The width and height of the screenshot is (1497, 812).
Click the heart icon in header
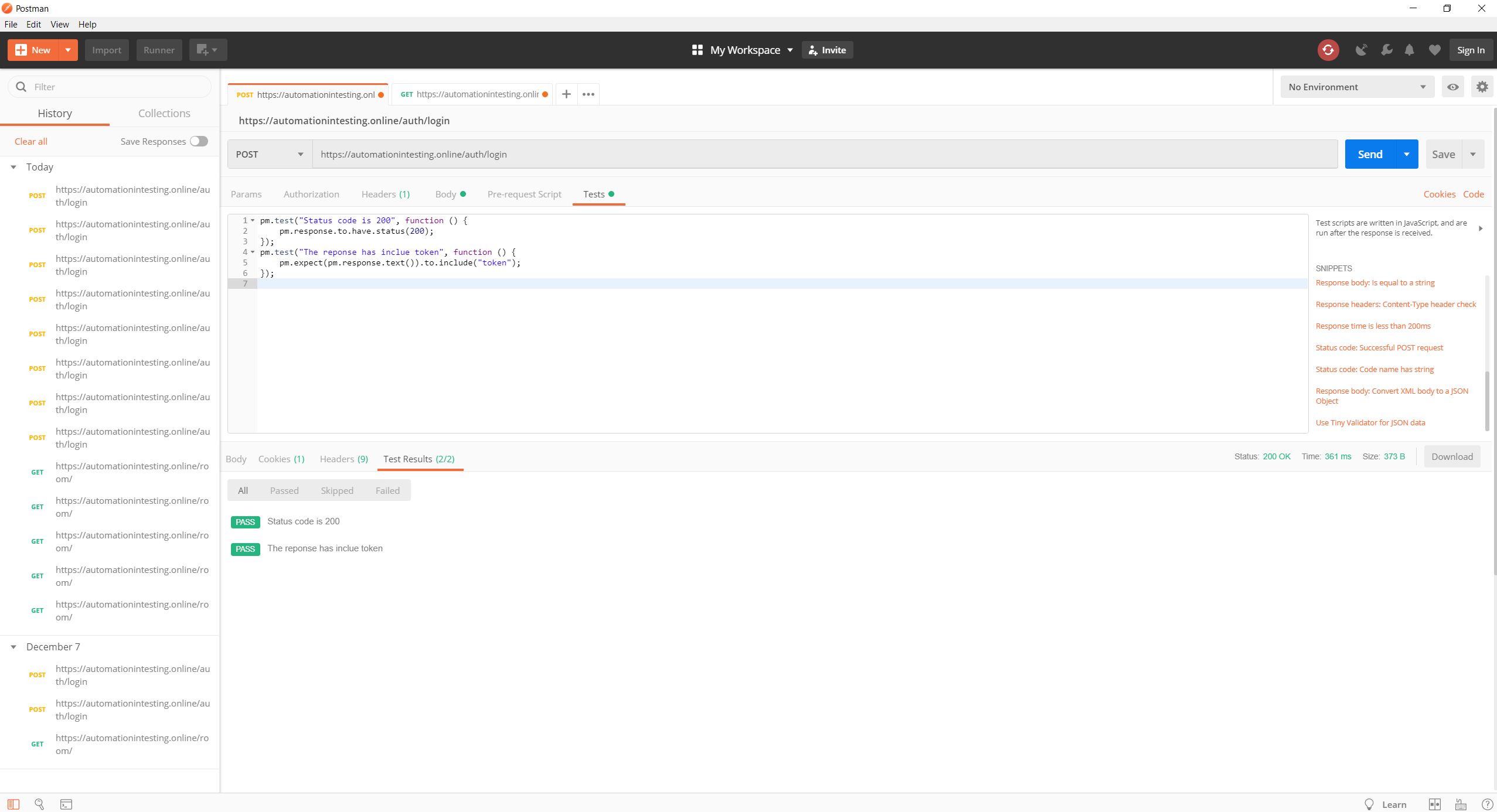click(x=1434, y=50)
